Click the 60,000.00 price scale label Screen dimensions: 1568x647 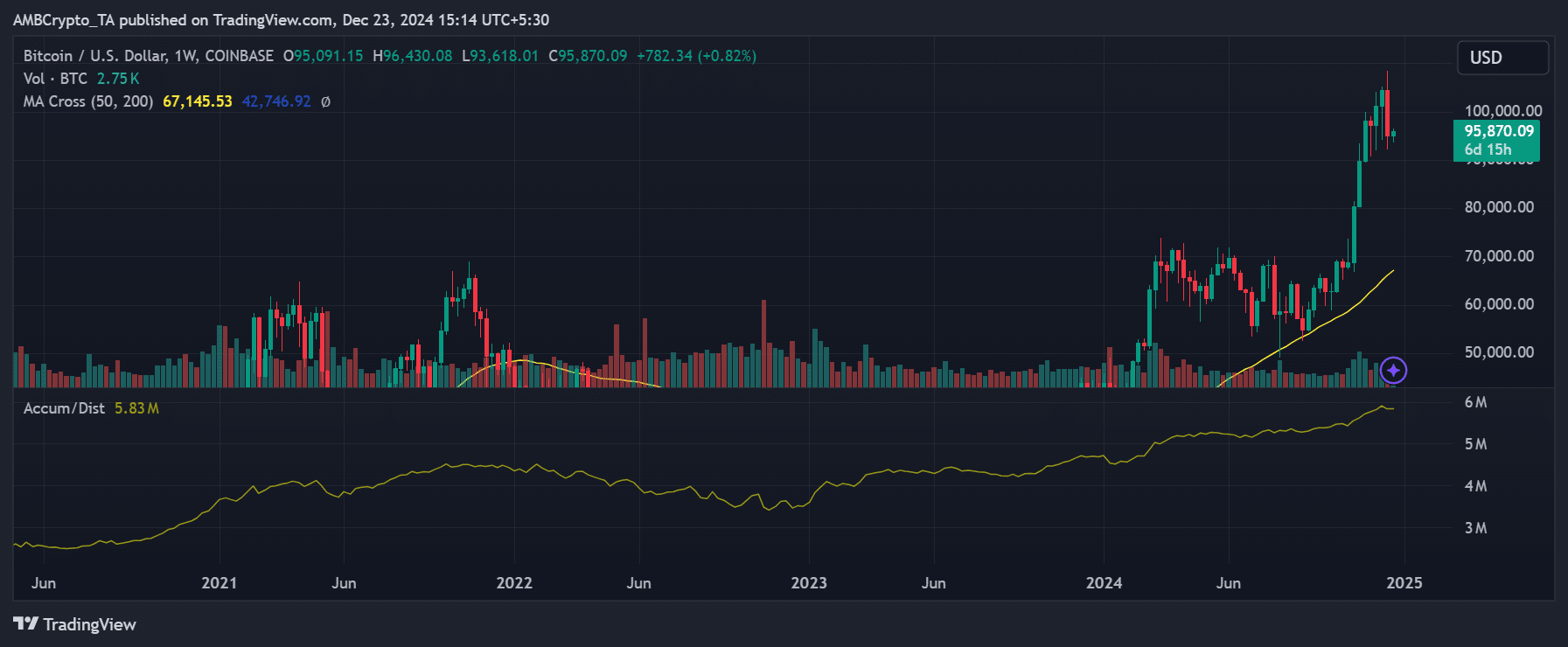click(1499, 304)
